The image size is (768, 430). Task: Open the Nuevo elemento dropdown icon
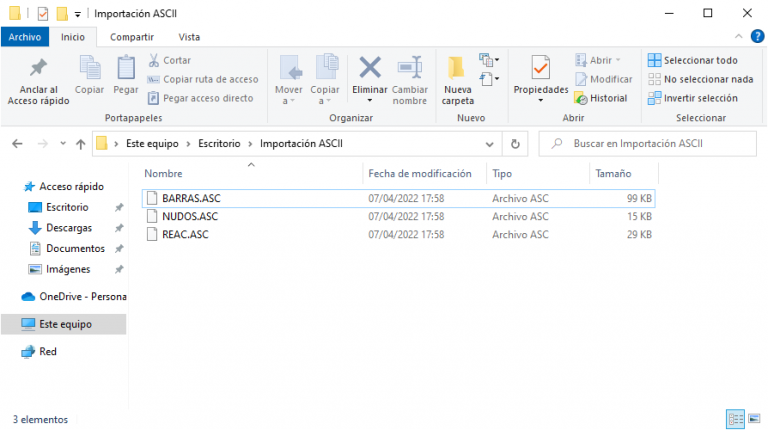489,60
